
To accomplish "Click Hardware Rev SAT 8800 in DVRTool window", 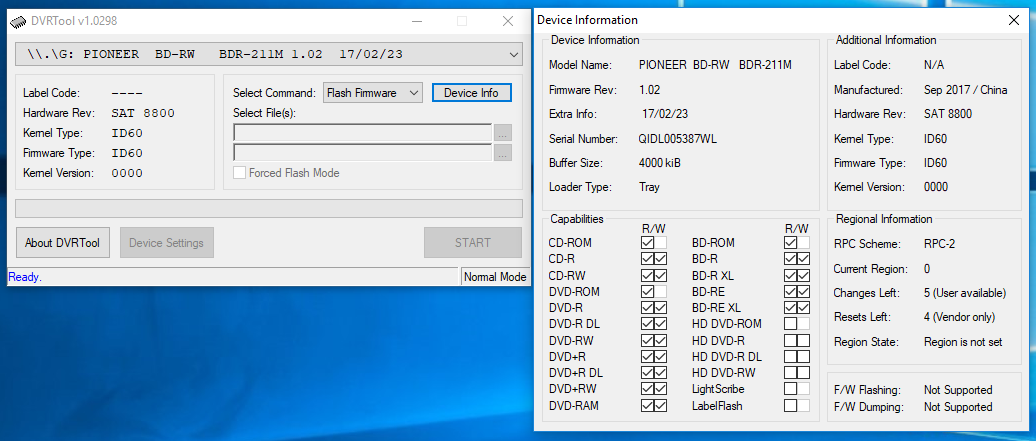I will (143, 113).
